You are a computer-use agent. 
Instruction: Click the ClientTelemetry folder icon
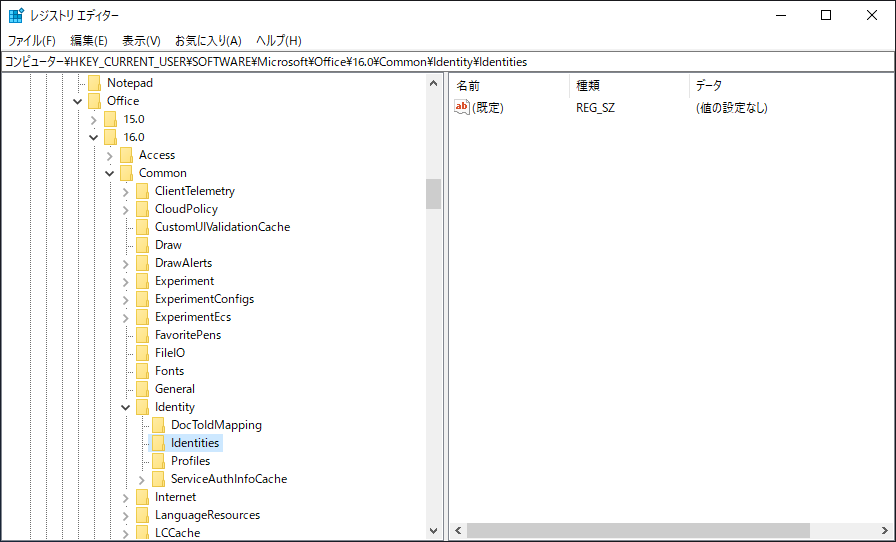143,191
